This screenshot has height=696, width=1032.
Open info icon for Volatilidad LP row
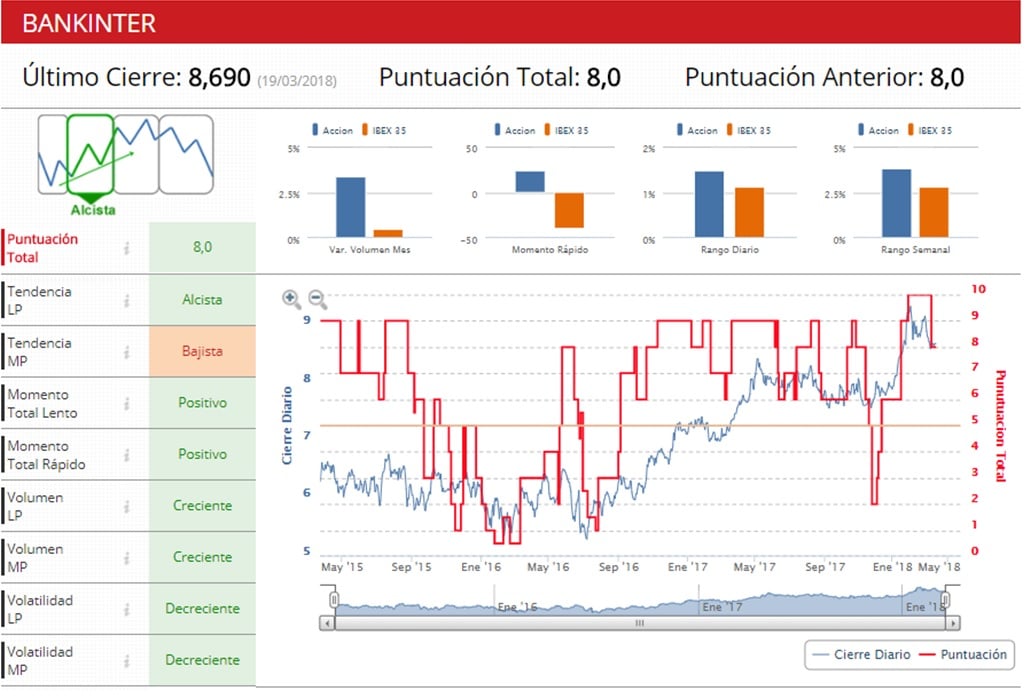tap(126, 609)
